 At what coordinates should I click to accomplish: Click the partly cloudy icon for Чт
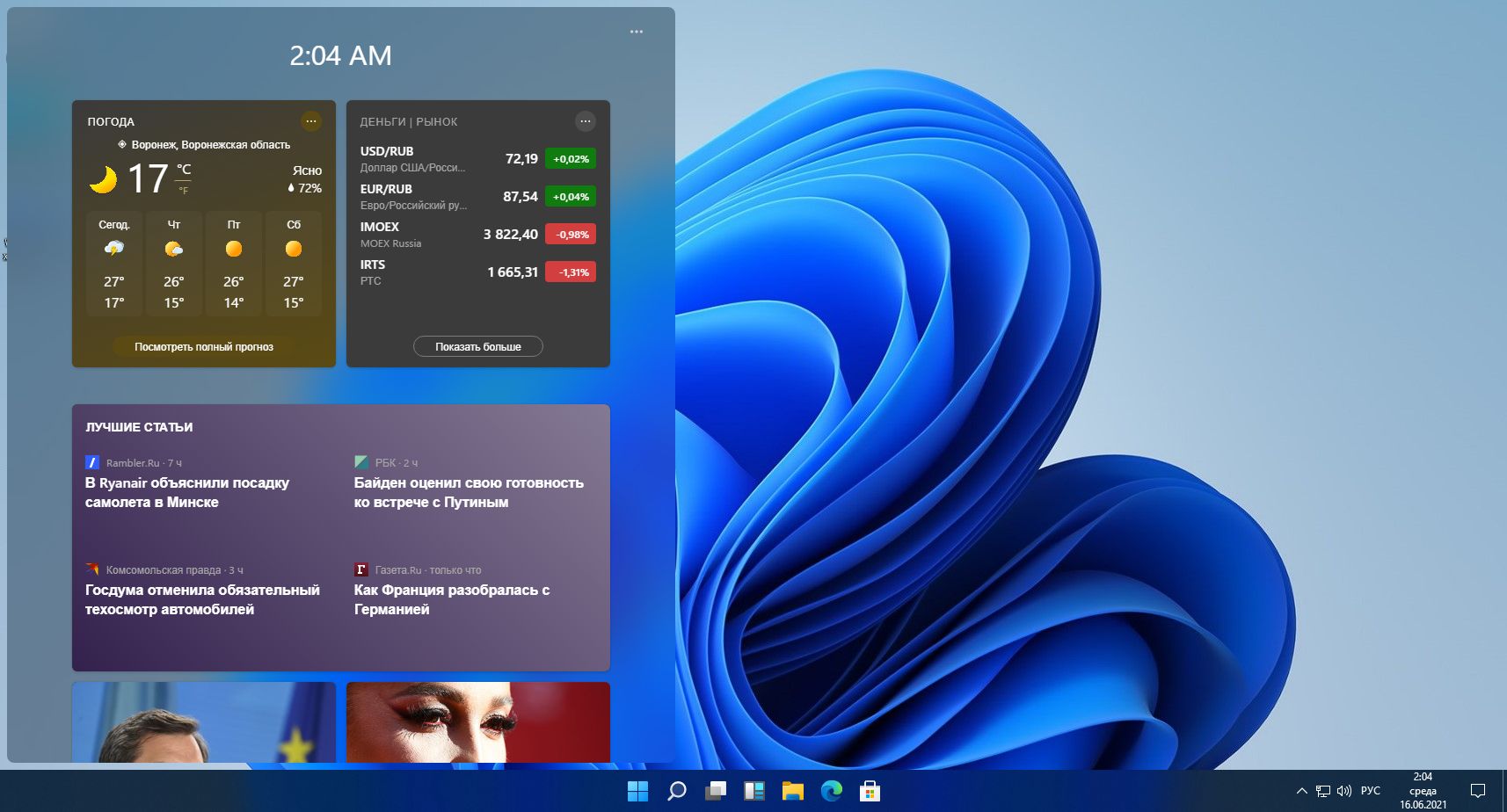click(x=174, y=249)
